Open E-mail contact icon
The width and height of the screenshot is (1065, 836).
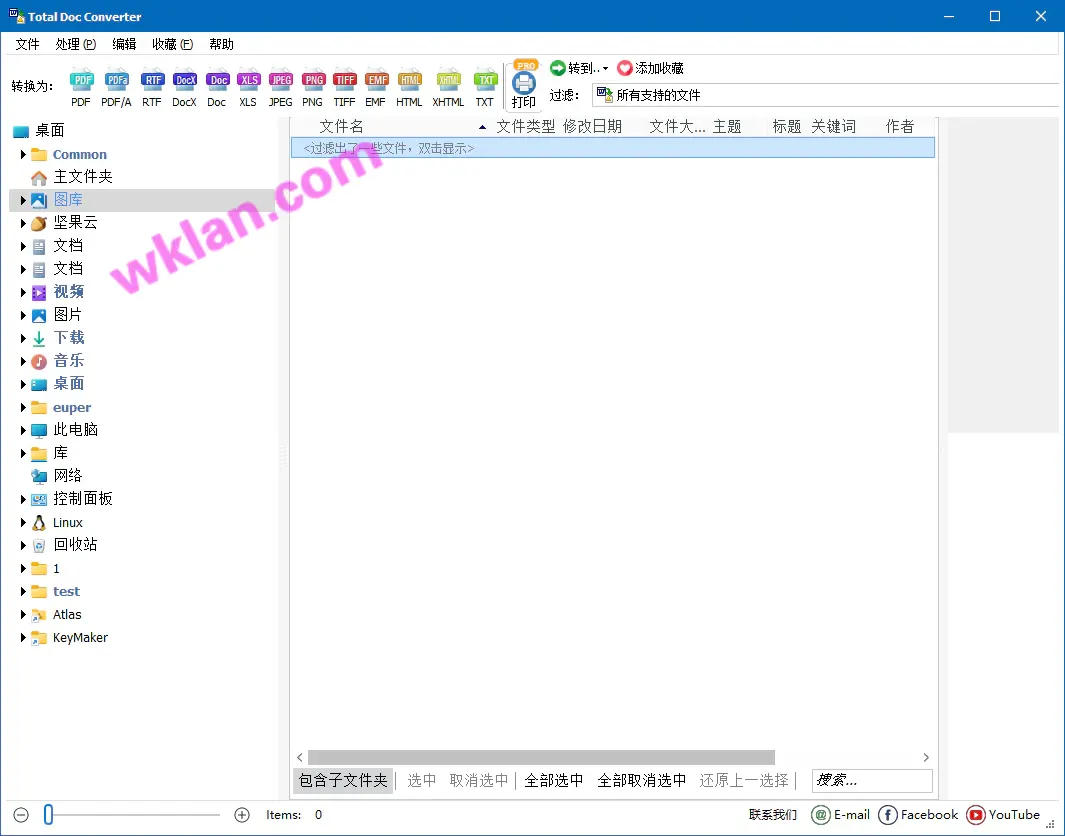pos(820,814)
